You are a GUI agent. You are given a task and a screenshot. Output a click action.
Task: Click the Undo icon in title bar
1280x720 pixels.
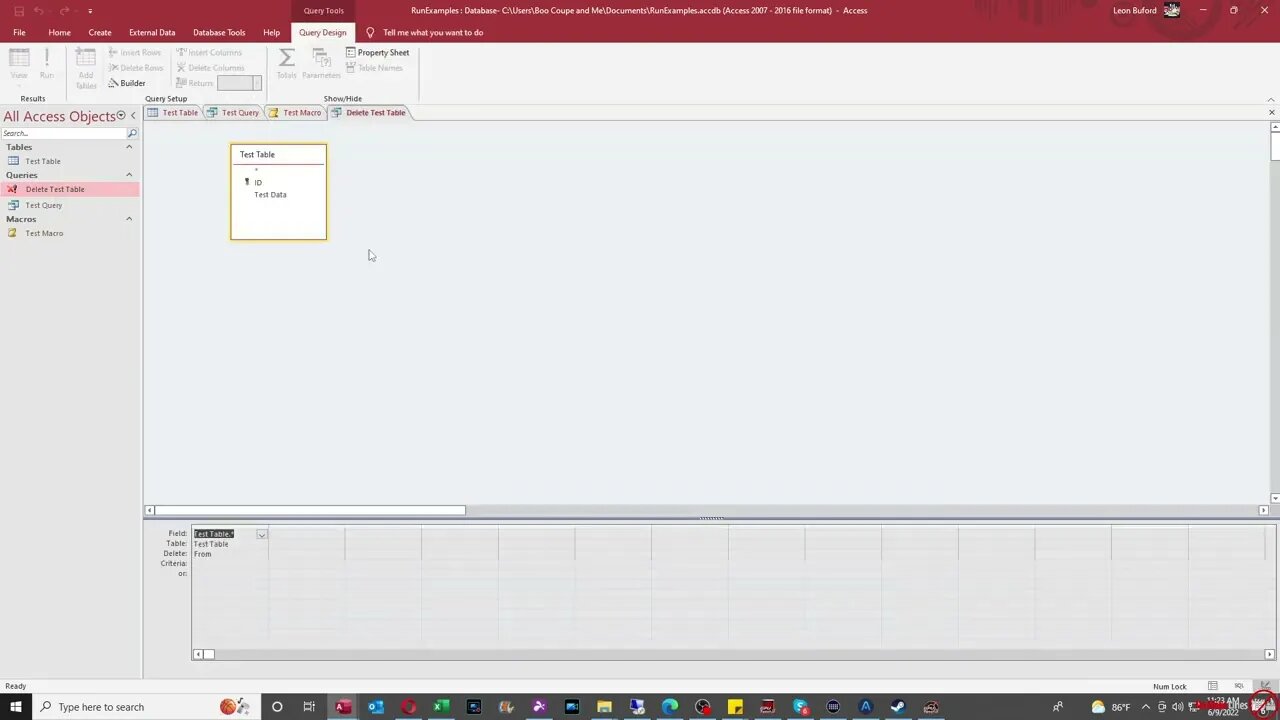tap(39, 11)
